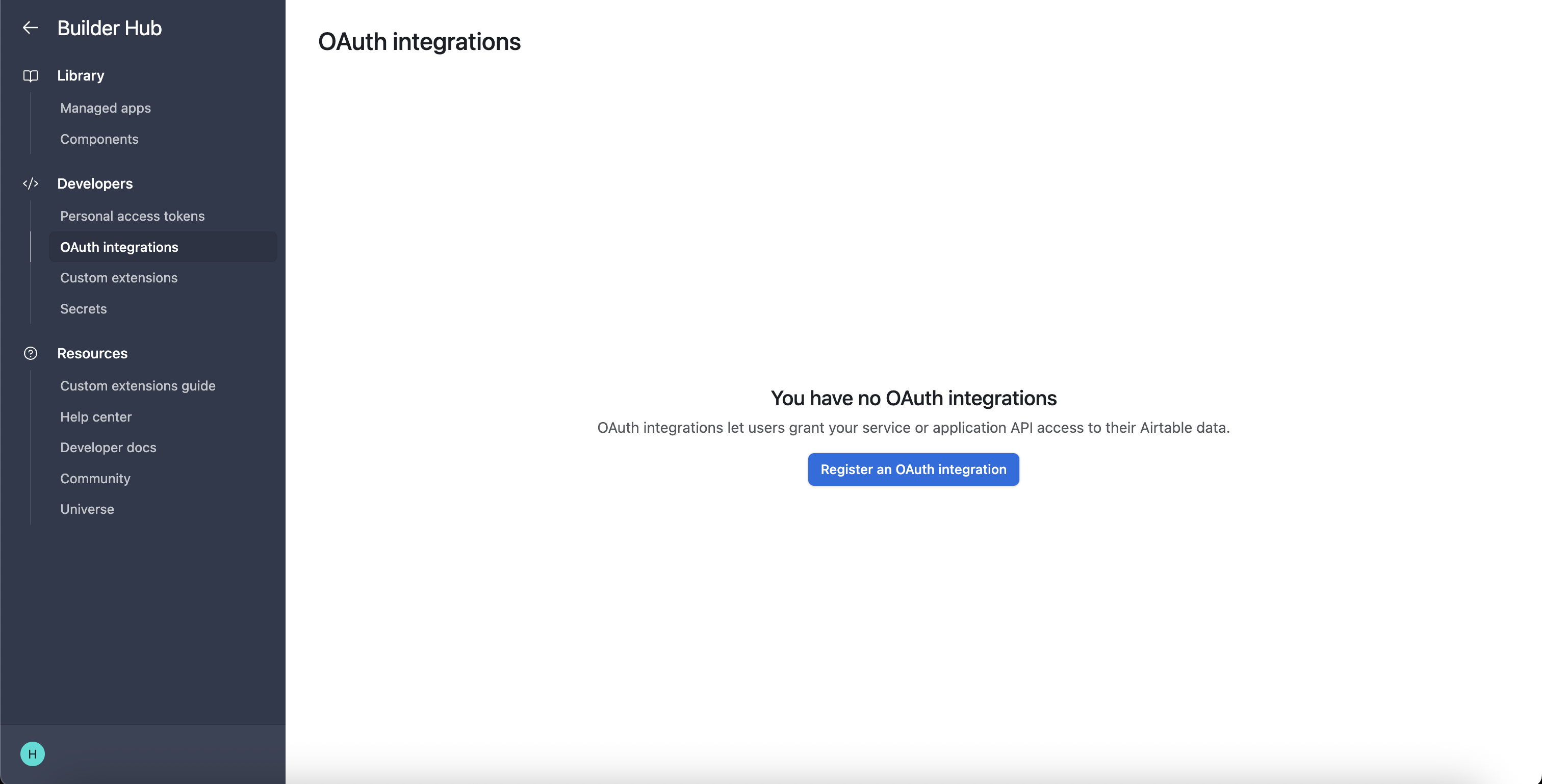The image size is (1542, 784).
Task: Visit the Help center
Action: pos(95,416)
